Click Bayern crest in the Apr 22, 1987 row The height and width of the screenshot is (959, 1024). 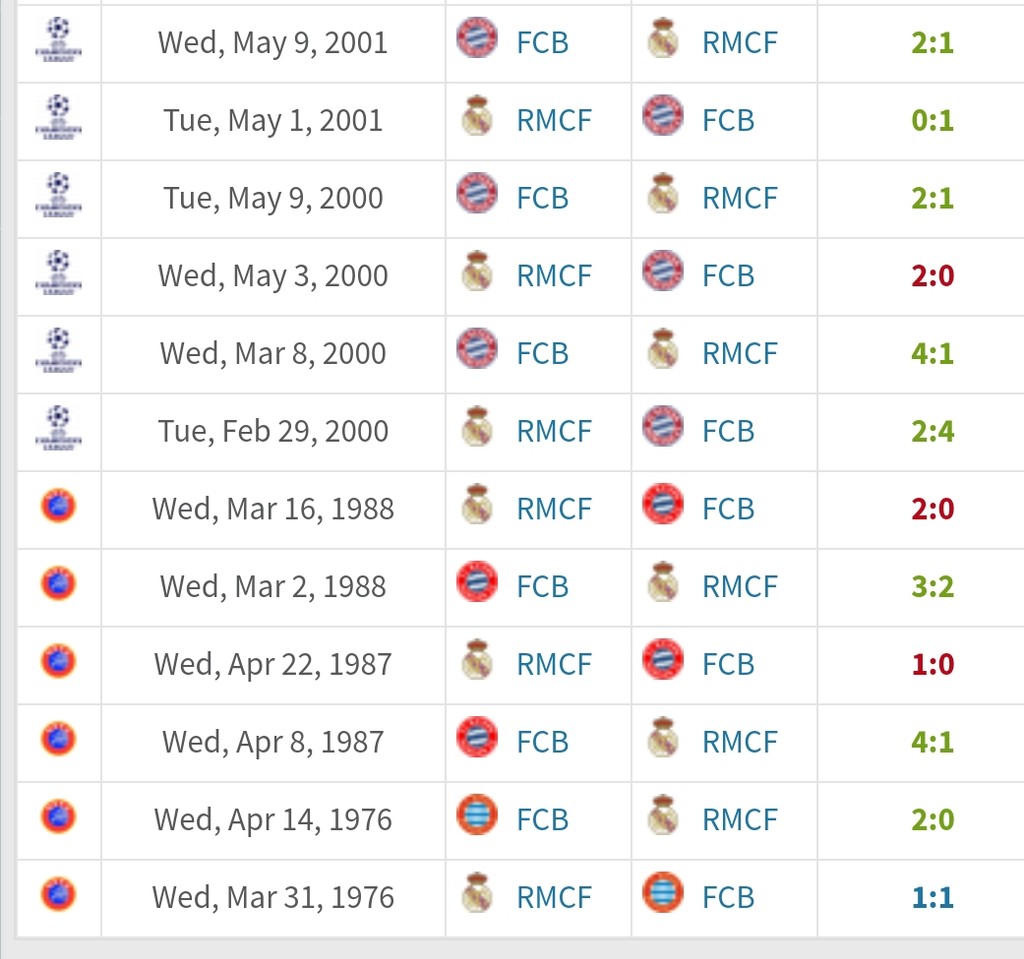pyautogui.click(x=662, y=661)
